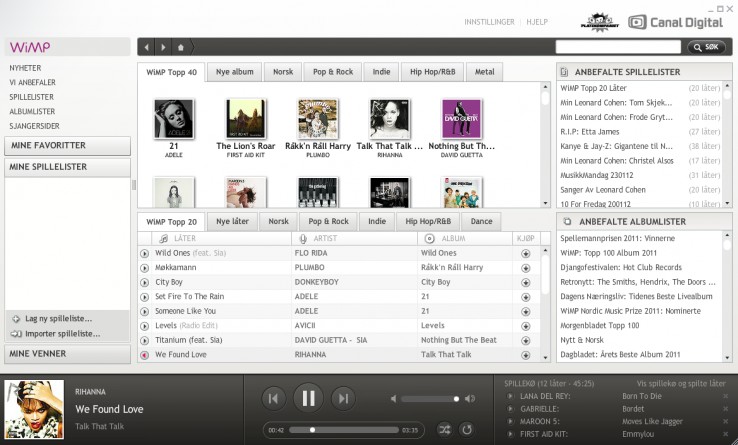Play the track City Boy
Viewport: 738px width, 445px height.
click(144, 283)
